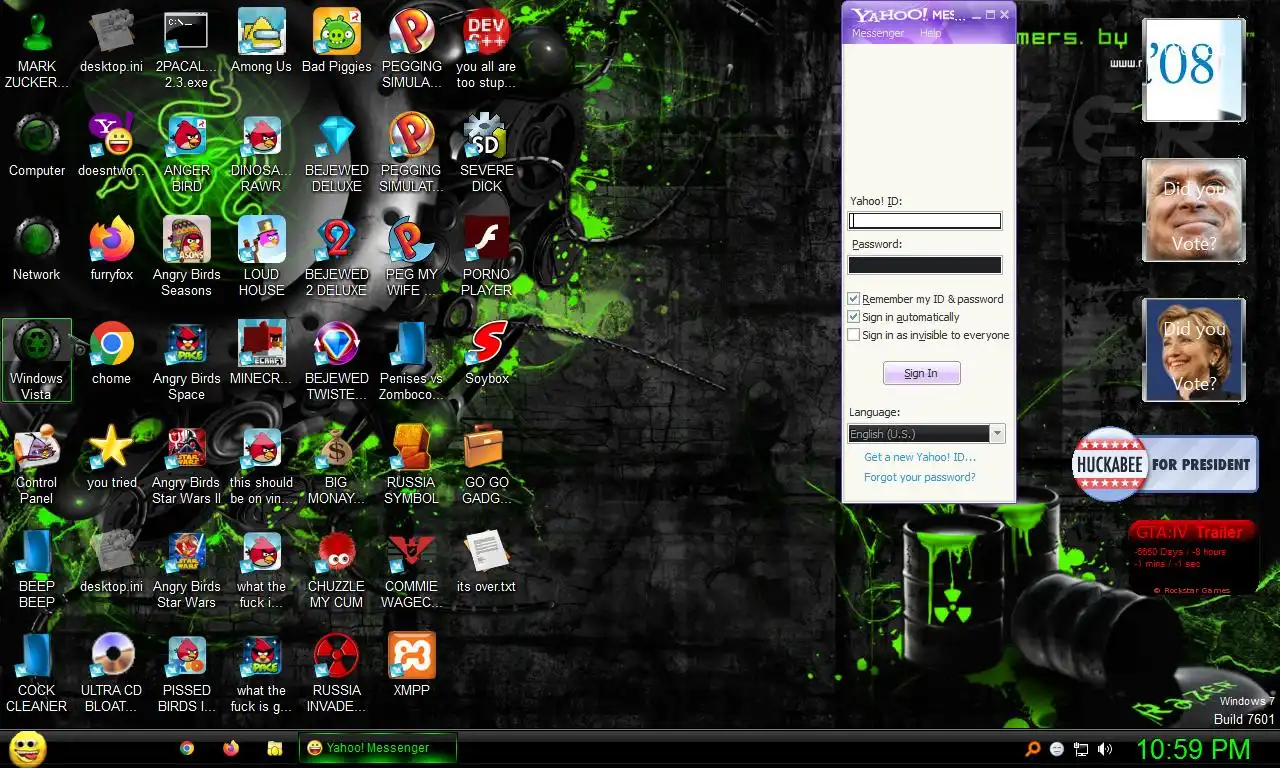
Task: Open the Soybox desktop icon
Action: click(x=487, y=354)
